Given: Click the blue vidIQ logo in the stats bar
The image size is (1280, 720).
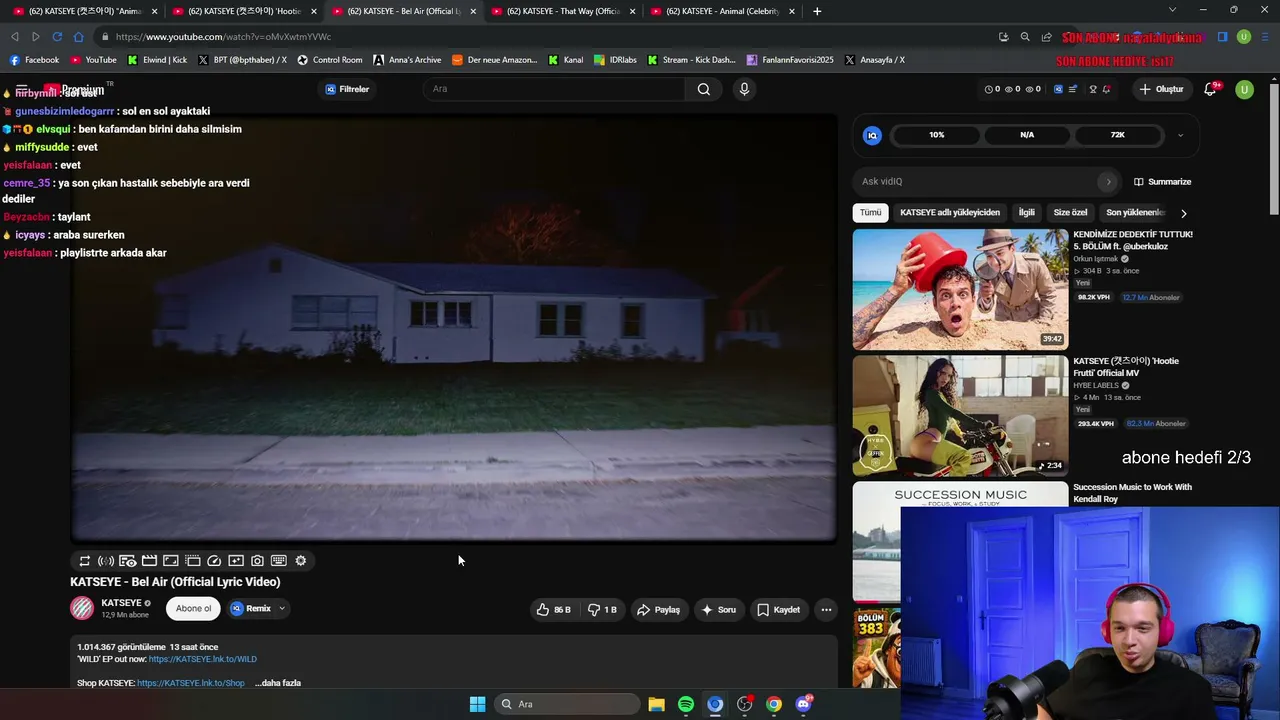Looking at the screenshot, I should click(x=872, y=135).
